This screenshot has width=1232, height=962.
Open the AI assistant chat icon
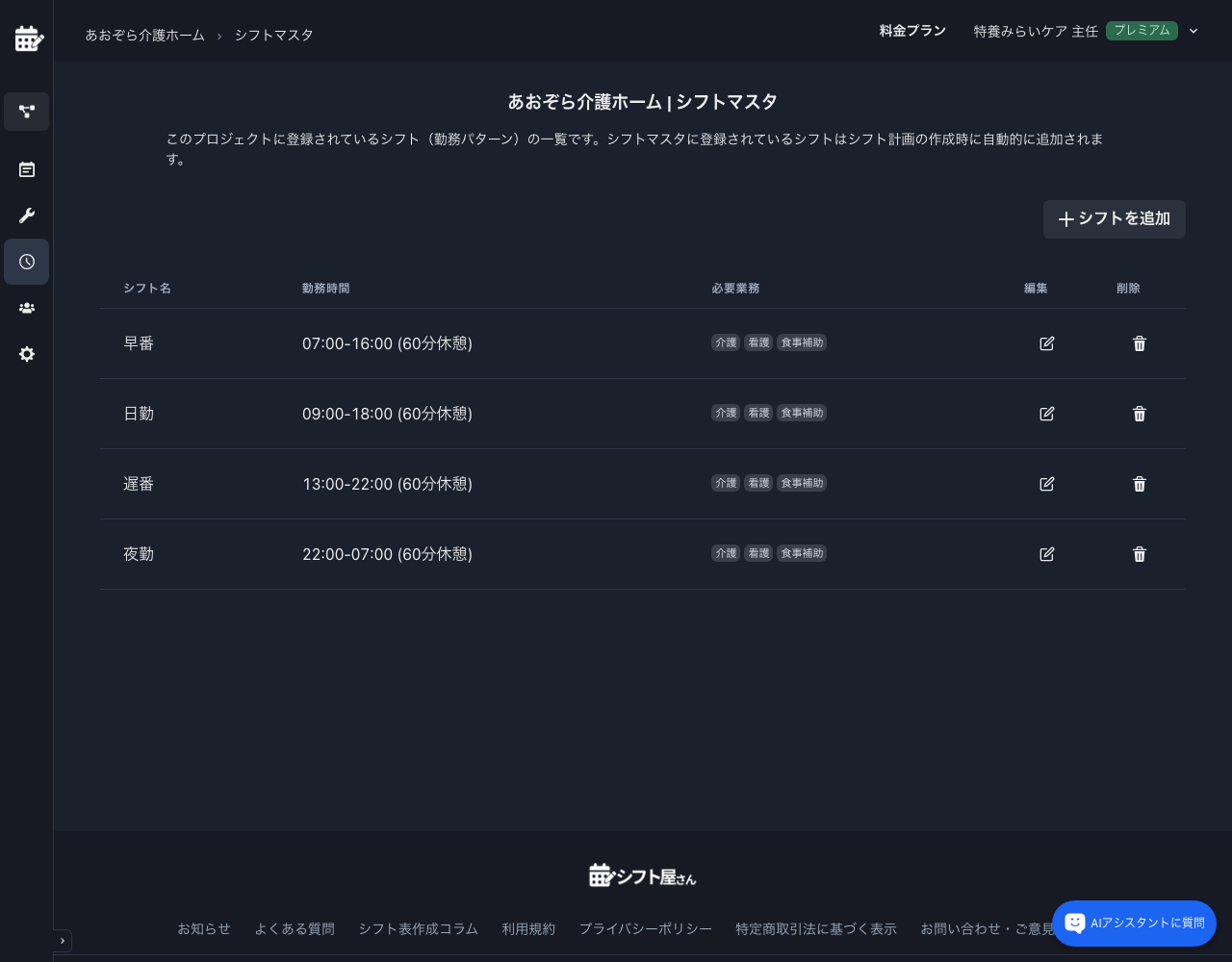pos(1075,924)
